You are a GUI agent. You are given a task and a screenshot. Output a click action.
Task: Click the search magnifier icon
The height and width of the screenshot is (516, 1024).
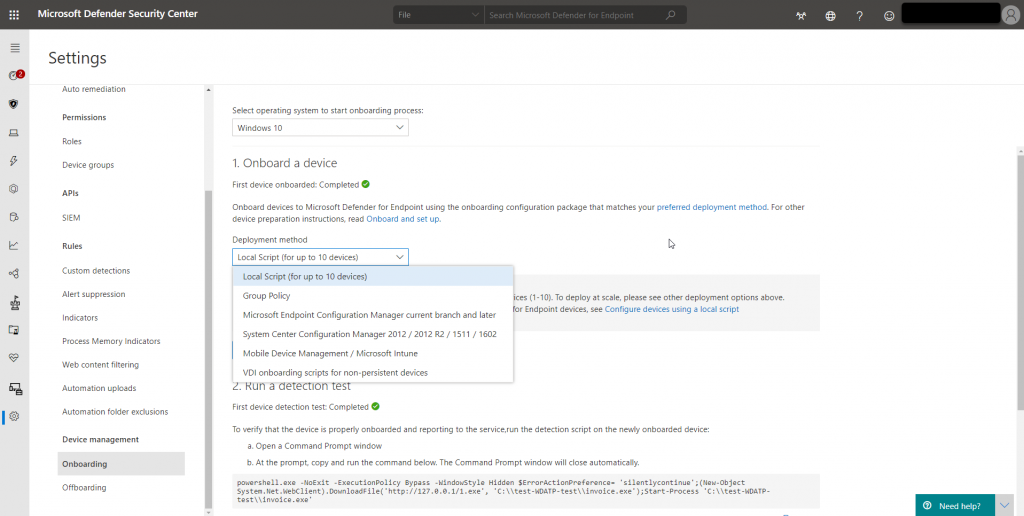pyautogui.click(x=670, y=14)
